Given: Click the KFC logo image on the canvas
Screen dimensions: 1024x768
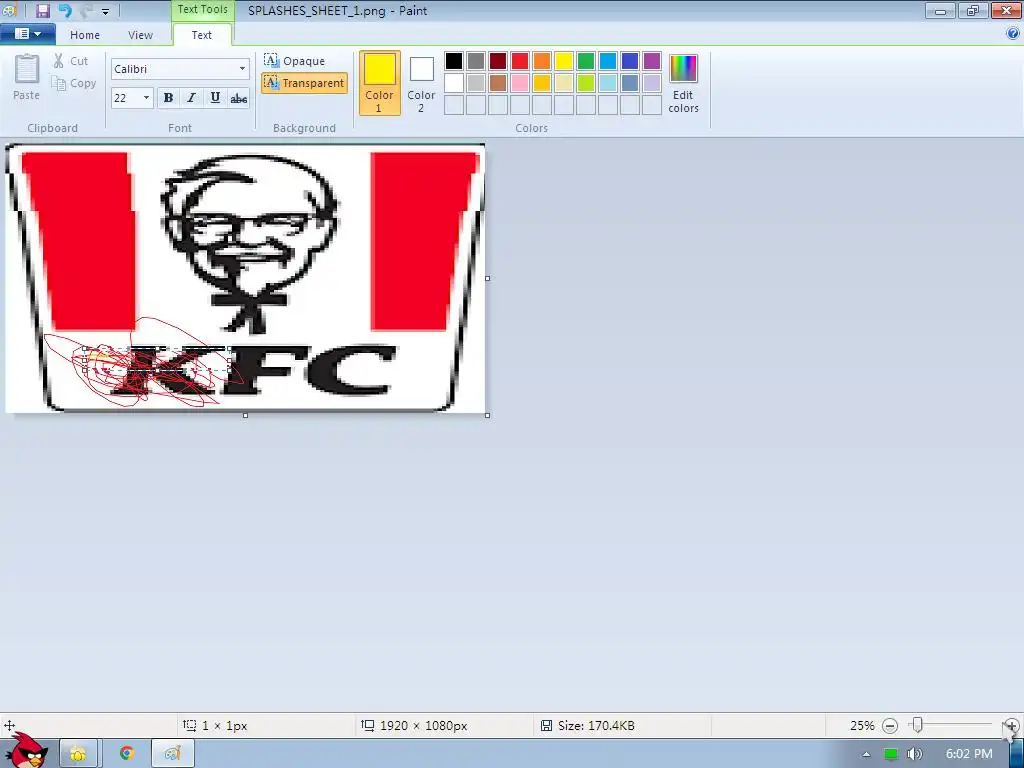Looking at the screenshot, I should tap(246, 278).
